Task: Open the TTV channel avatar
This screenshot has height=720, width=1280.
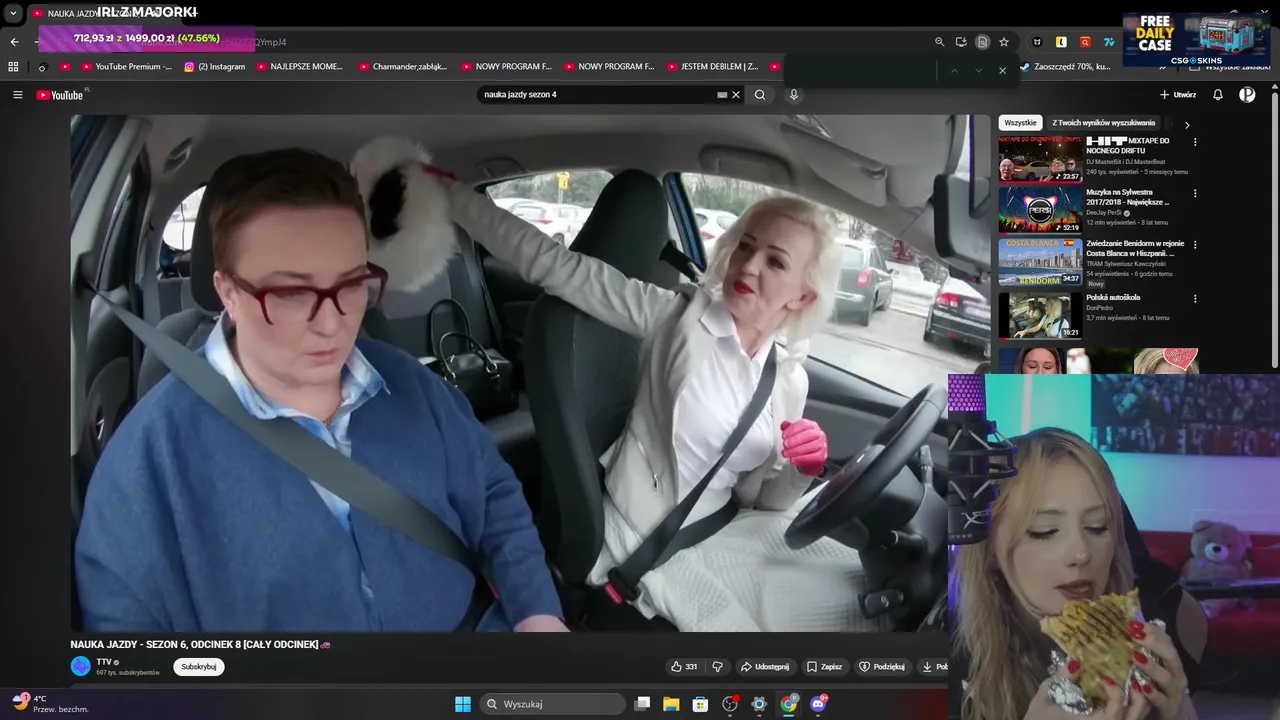Action: point(80,667)
